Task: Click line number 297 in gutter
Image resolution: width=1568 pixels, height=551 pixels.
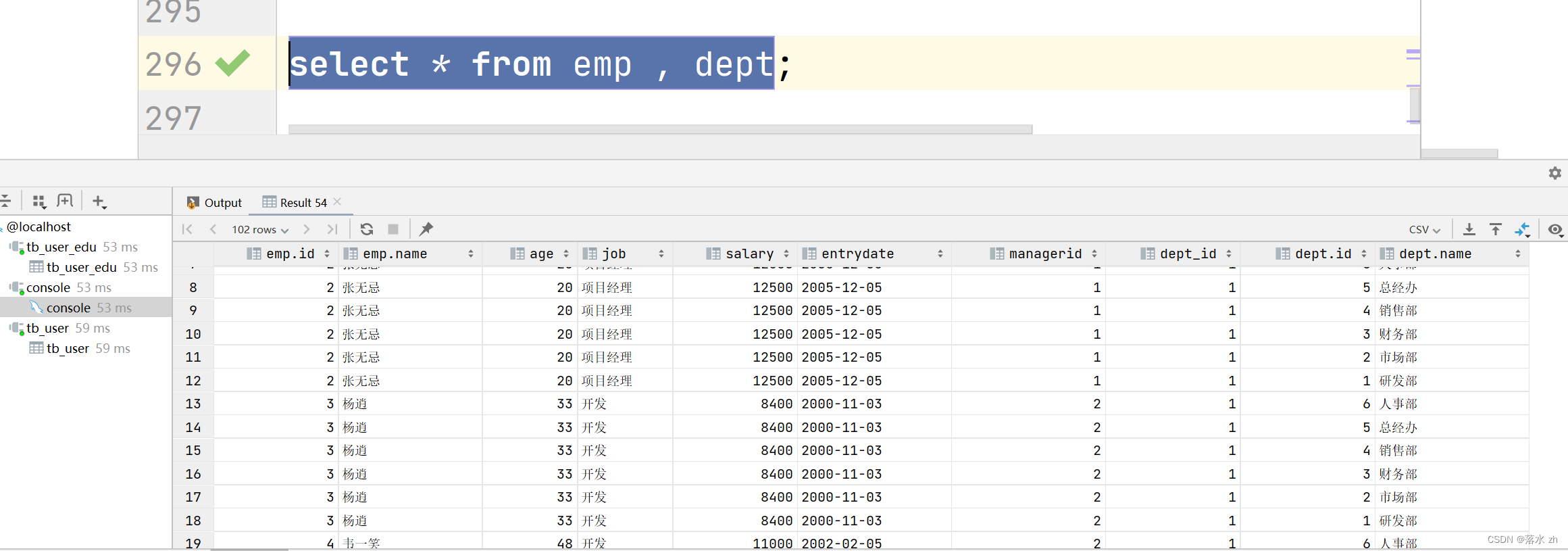Action: pos(174,118)
